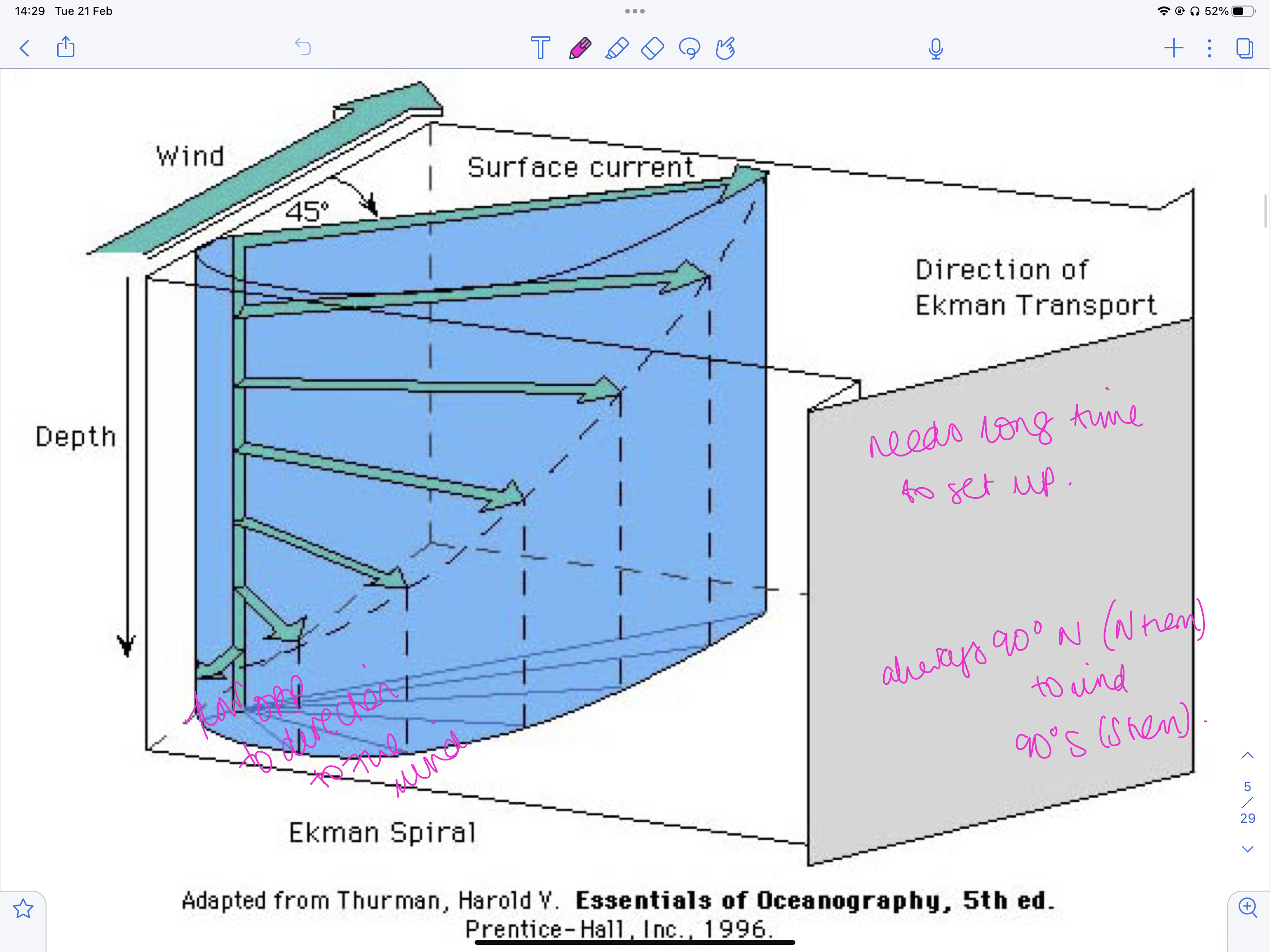Image resolution: width=1270 pixels, height=952 pixels.
Task: Select the pink Pen tool
Action: pos(580,48)
